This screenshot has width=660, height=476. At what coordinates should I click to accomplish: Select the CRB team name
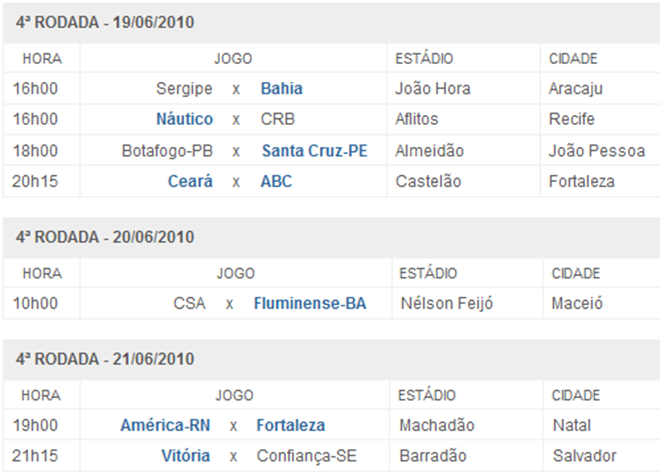[277, 119]
